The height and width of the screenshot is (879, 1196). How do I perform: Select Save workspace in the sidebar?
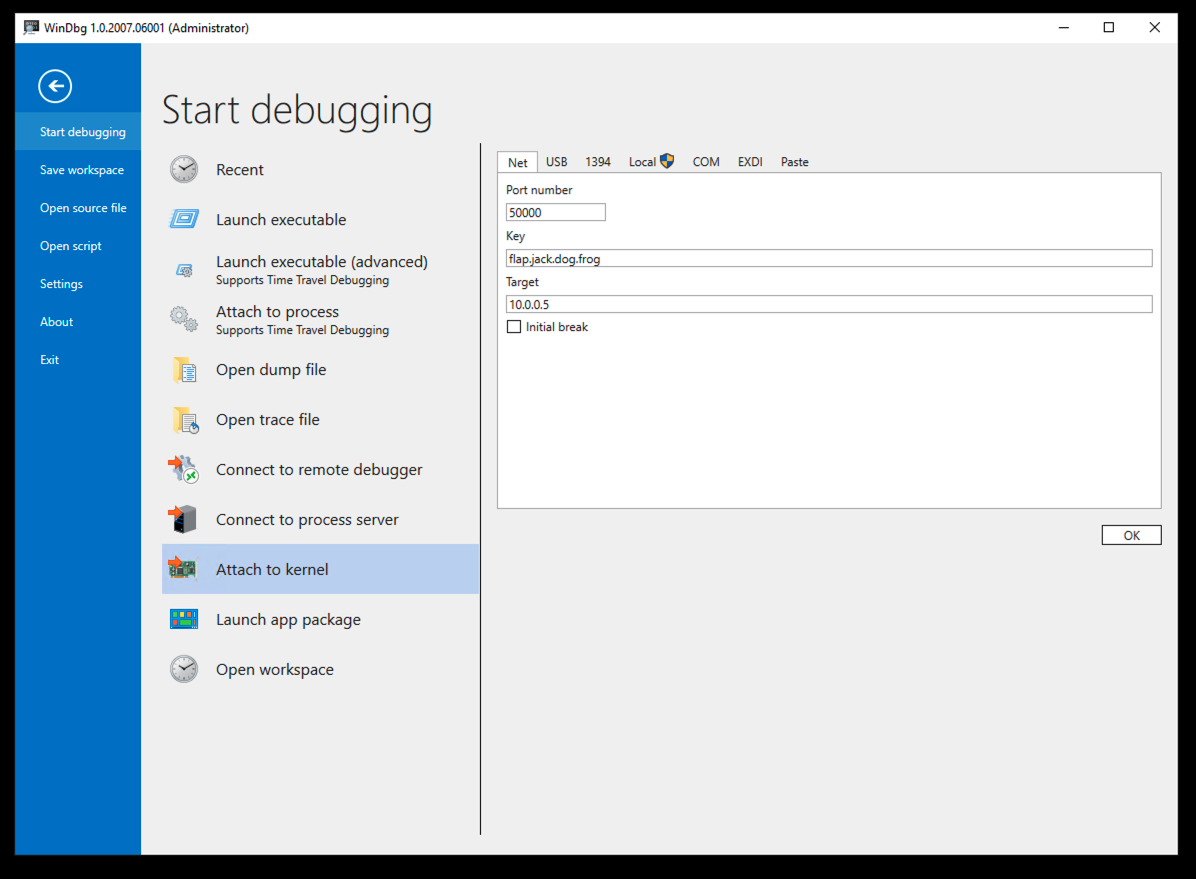coord(78,169)
